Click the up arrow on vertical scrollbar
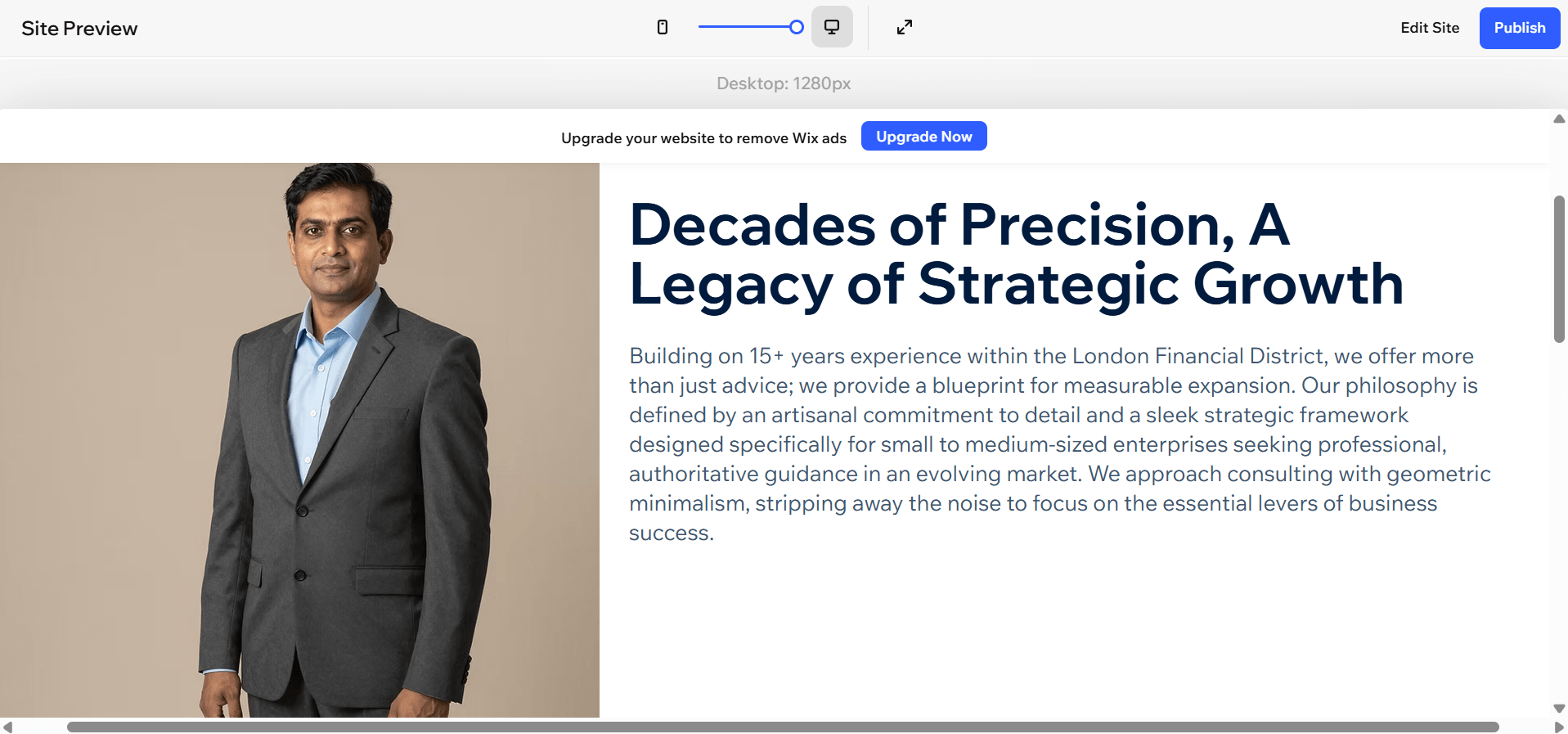Viewport: 1568px width, 734px height. point(1558,119)
